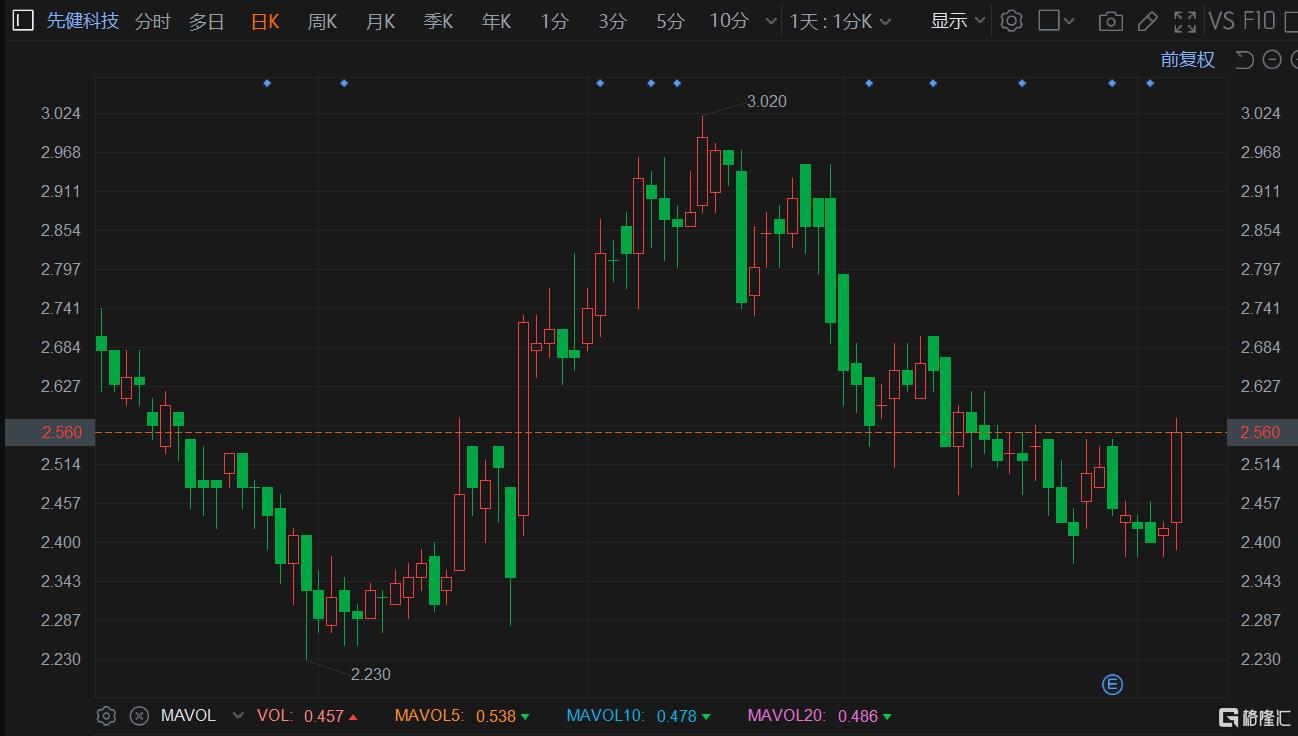Switch to the 多日 multi-day tab
The height and width of the screenshot is (736, 1298).
point(207,21)
